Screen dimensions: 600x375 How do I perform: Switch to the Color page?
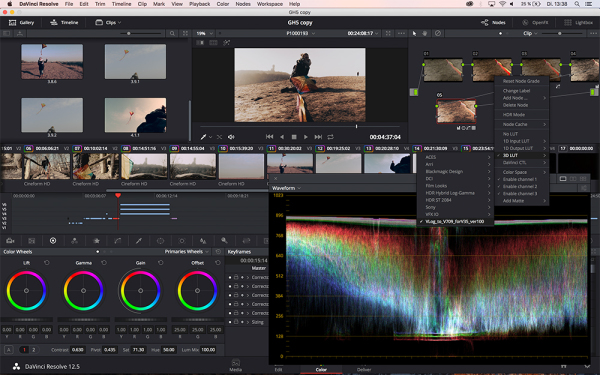[321, 366]
